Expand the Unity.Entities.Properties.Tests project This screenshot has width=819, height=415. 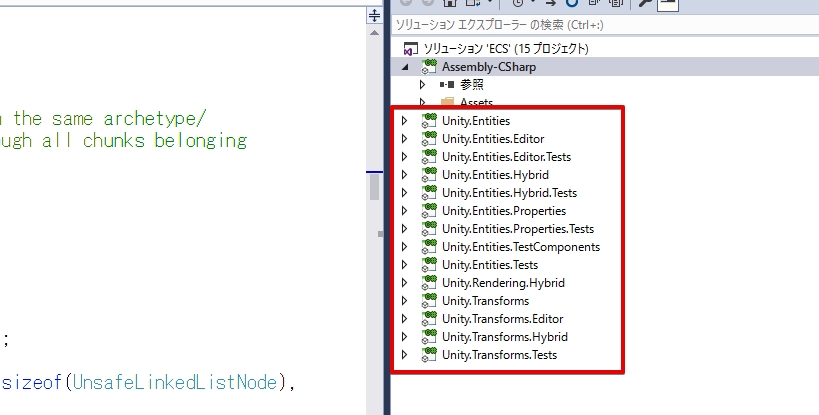pos(404,229)
